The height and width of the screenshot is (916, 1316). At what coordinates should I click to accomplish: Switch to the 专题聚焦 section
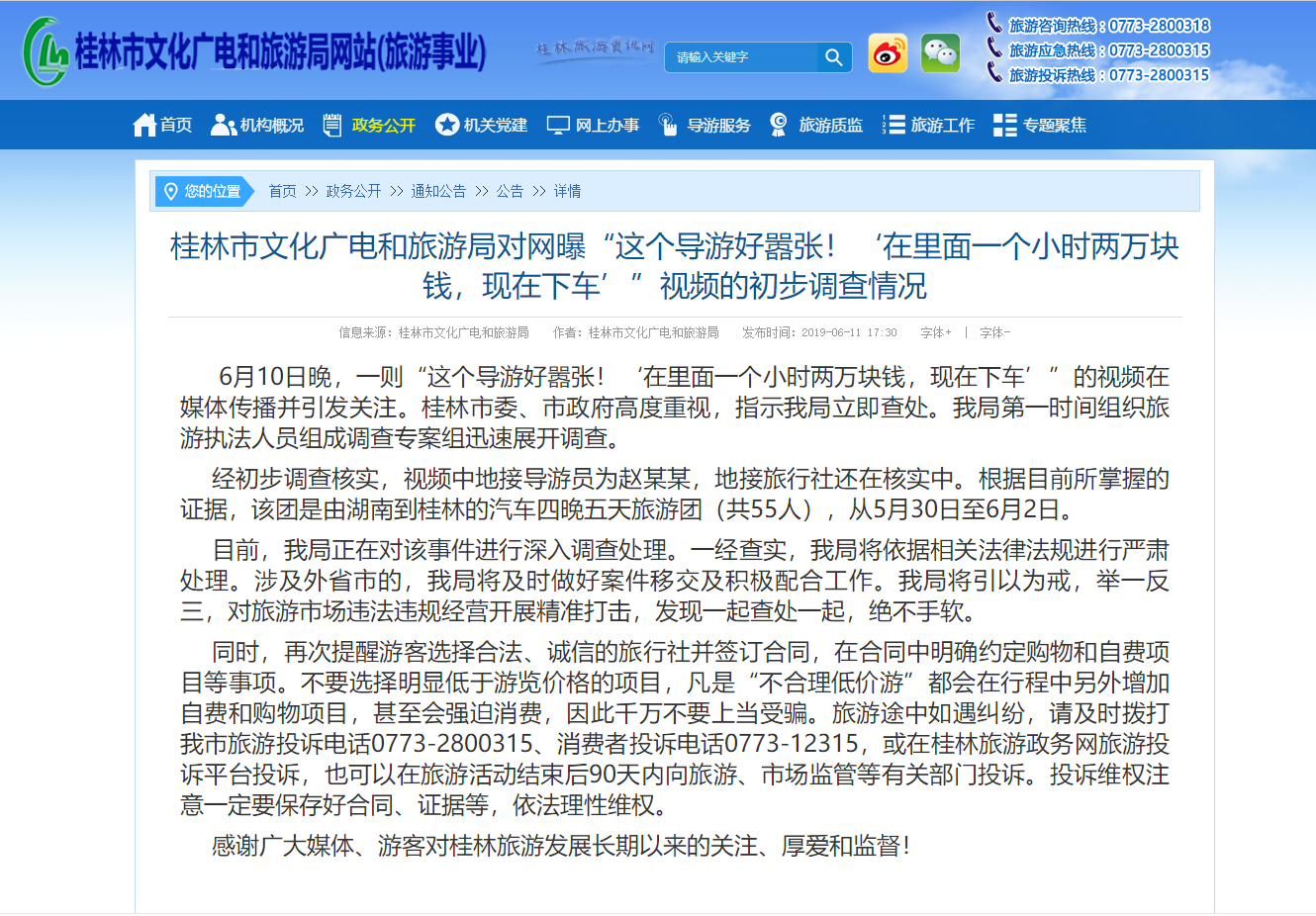(x=1051, y=125)
